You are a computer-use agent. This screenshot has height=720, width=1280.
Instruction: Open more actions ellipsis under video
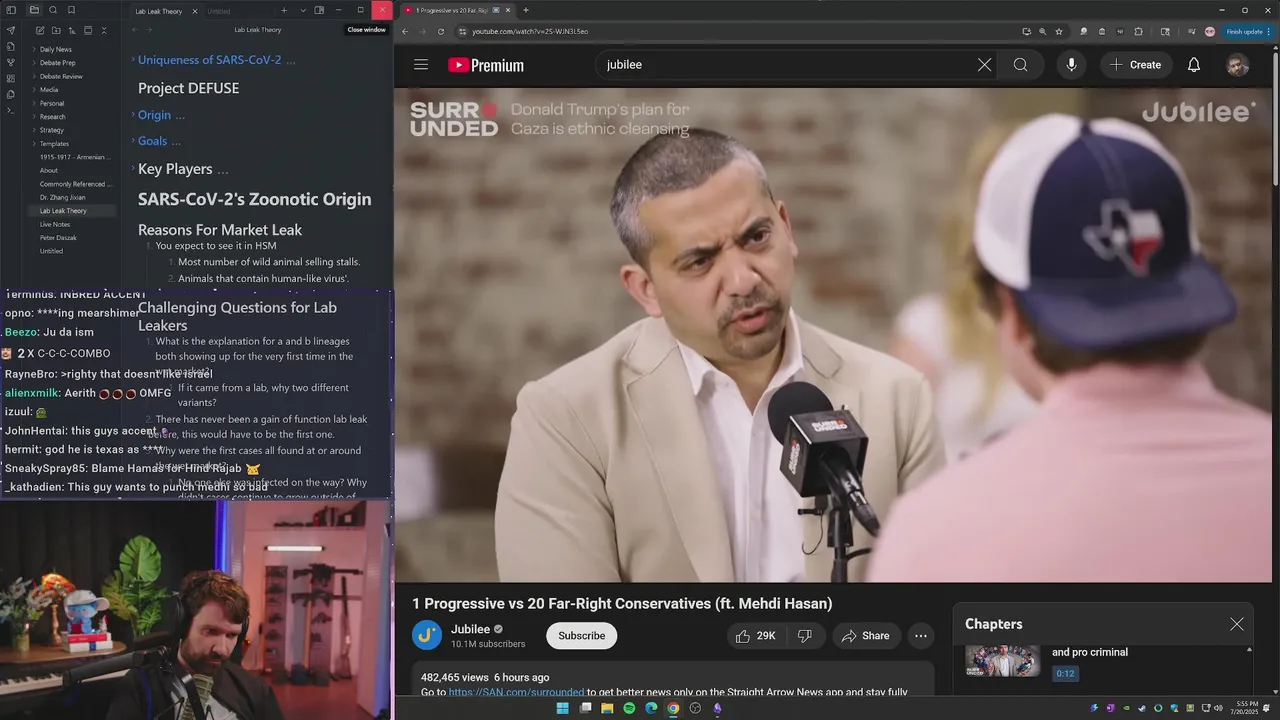click(921, 636)
